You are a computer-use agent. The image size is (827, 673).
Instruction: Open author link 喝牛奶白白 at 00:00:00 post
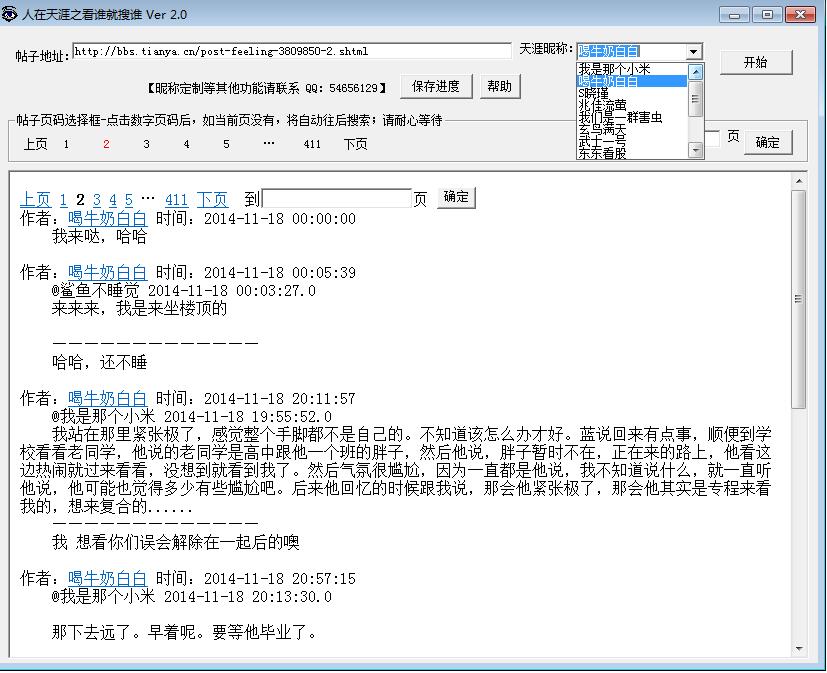tap(108, 218)
